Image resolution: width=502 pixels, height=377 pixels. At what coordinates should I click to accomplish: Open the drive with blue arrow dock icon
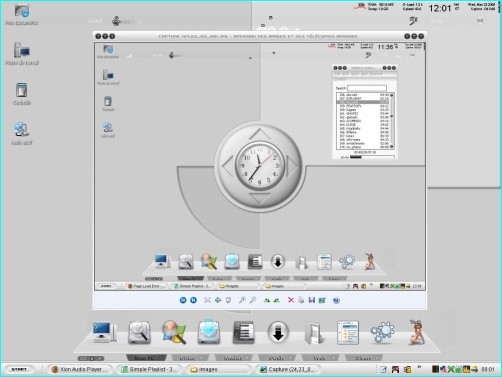click(209, 332)
